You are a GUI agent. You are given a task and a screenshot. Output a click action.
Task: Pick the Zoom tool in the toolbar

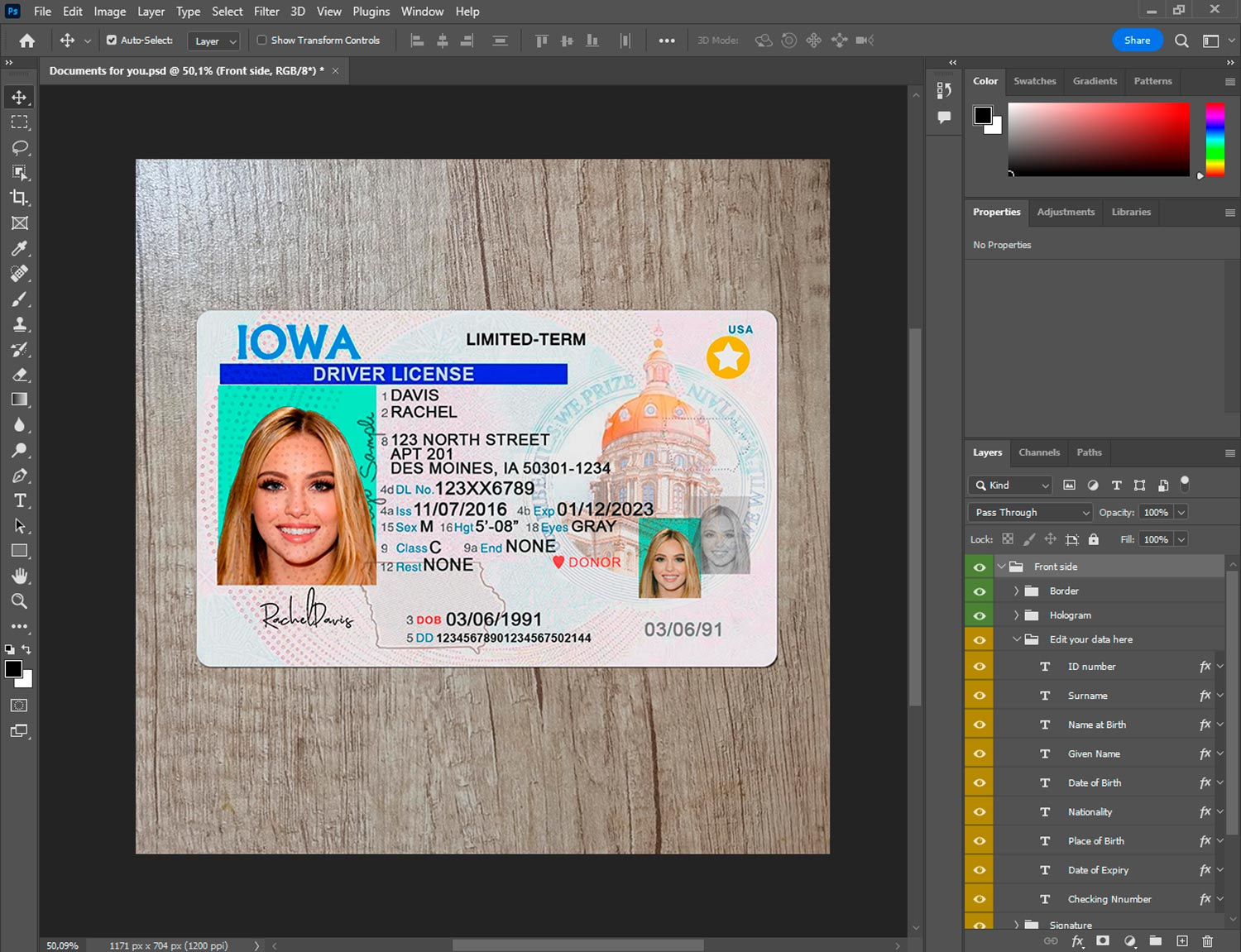pos(20,601)
